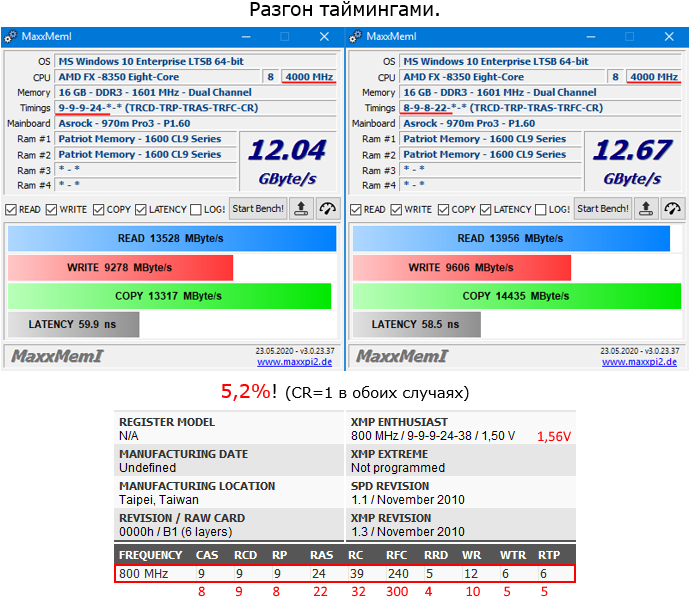Enable LOG! checkbox in left MaxxMemI window
The width and height of the screenshot is (691, 599).
pyautogui.click(x=196, y=210)
